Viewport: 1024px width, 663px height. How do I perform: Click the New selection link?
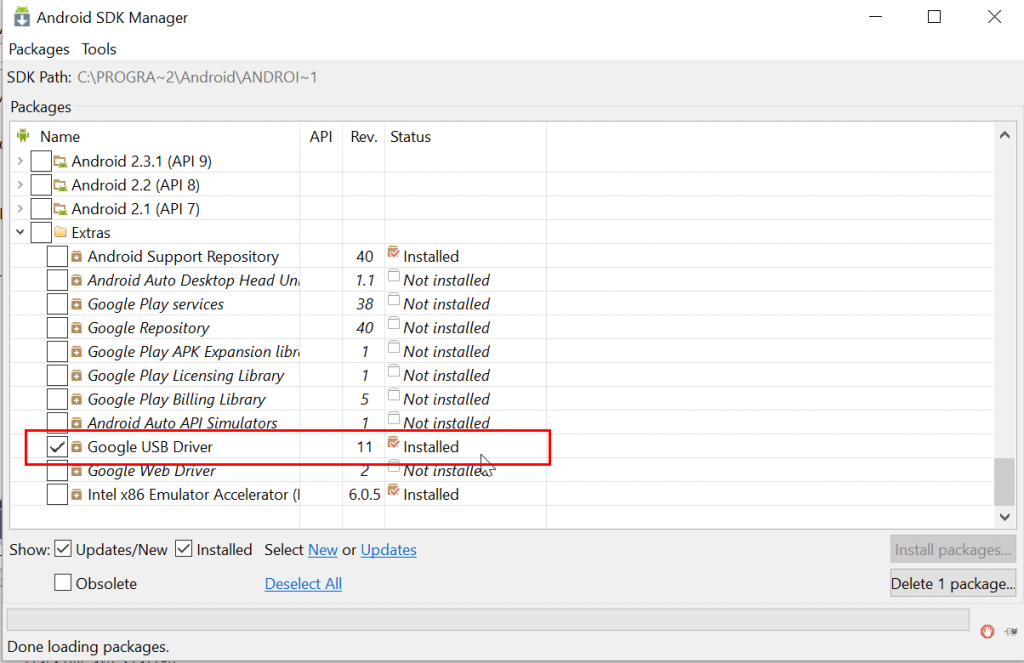pos(323,550)
